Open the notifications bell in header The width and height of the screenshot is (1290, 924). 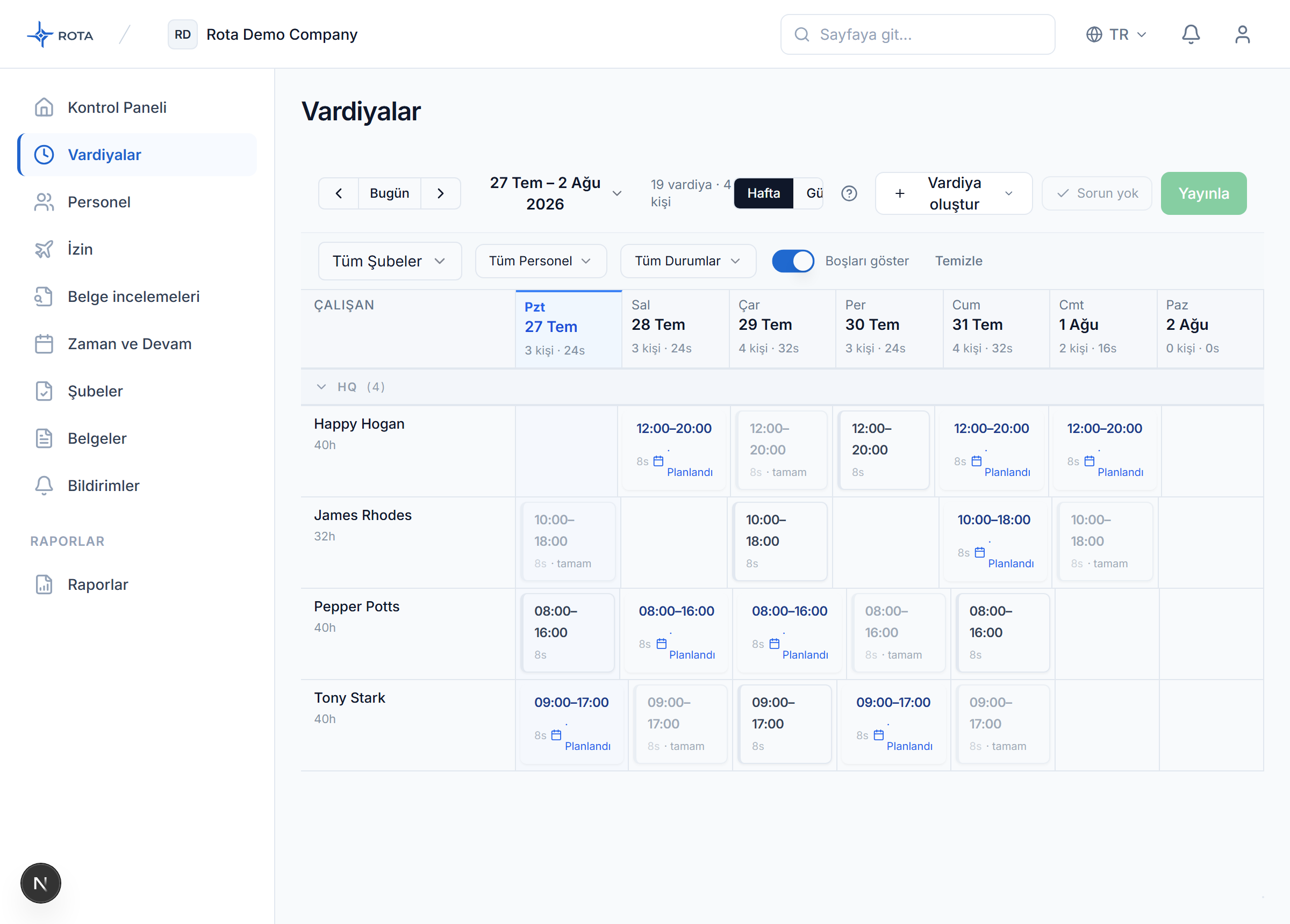point(1191,34)
